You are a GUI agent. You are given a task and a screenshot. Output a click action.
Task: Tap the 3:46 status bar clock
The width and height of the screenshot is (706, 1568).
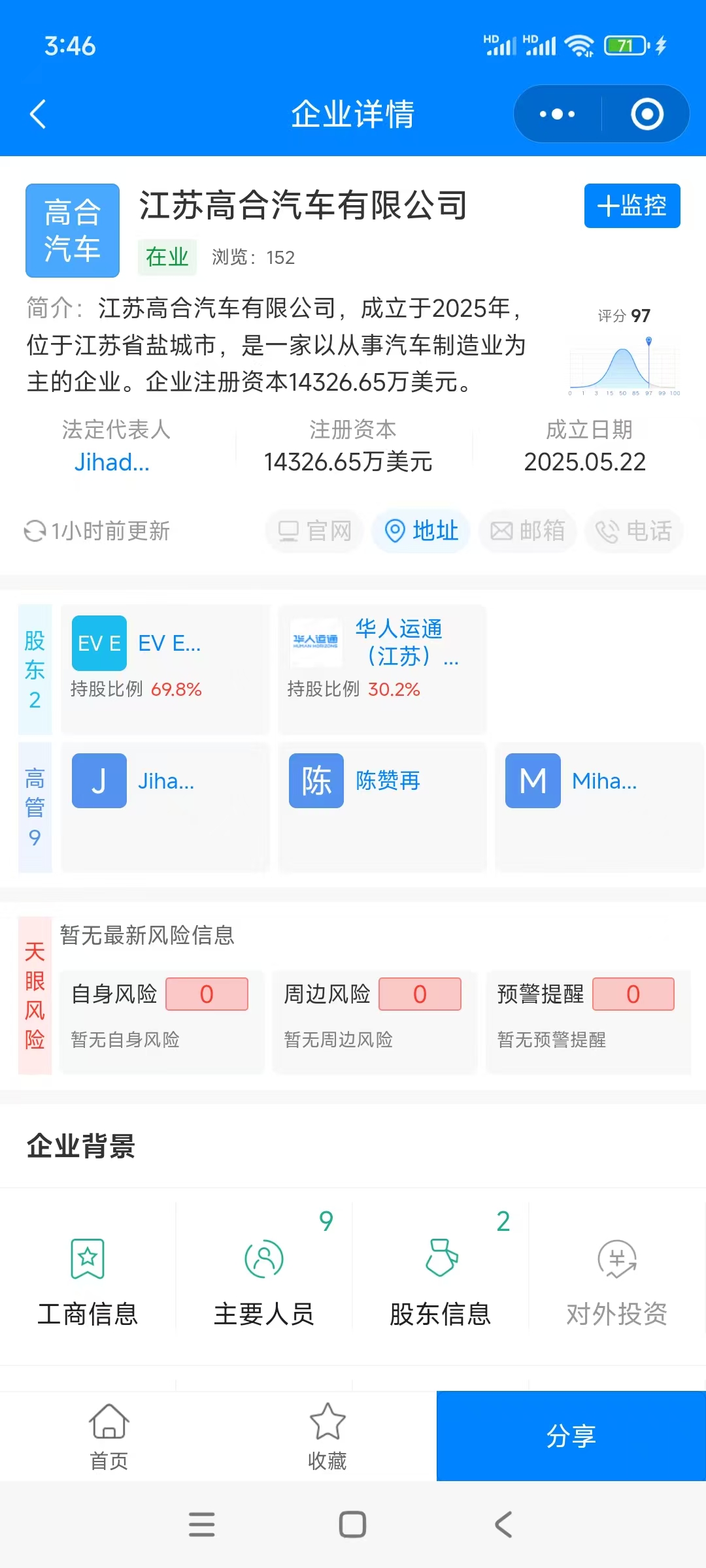point(70,46)
